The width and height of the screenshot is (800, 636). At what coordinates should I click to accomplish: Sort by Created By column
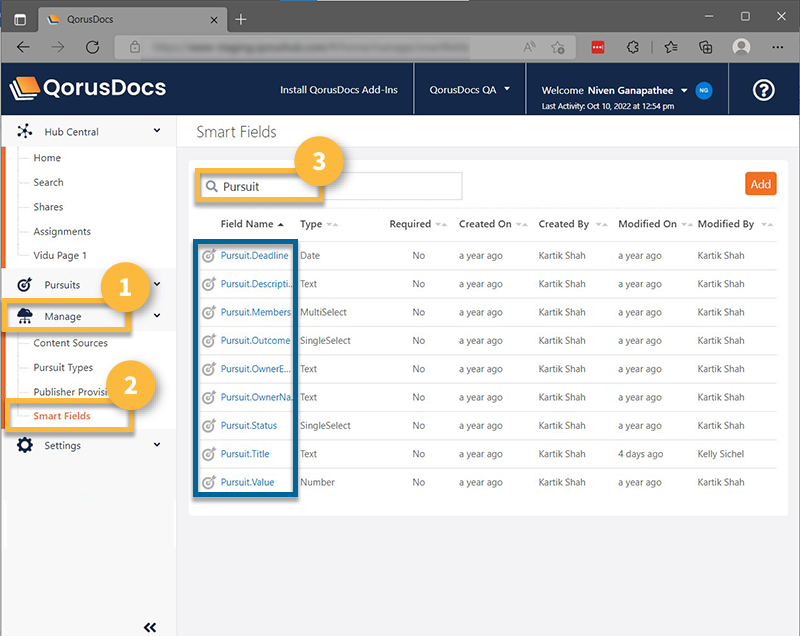[x=572, y=224]
